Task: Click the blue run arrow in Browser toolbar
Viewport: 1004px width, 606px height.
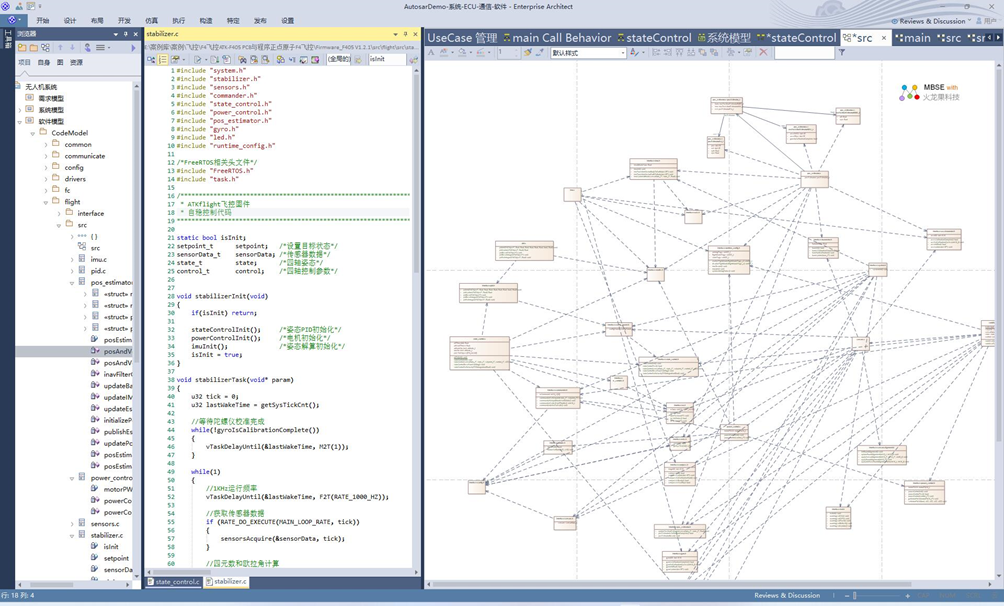Action: point(133,47)
